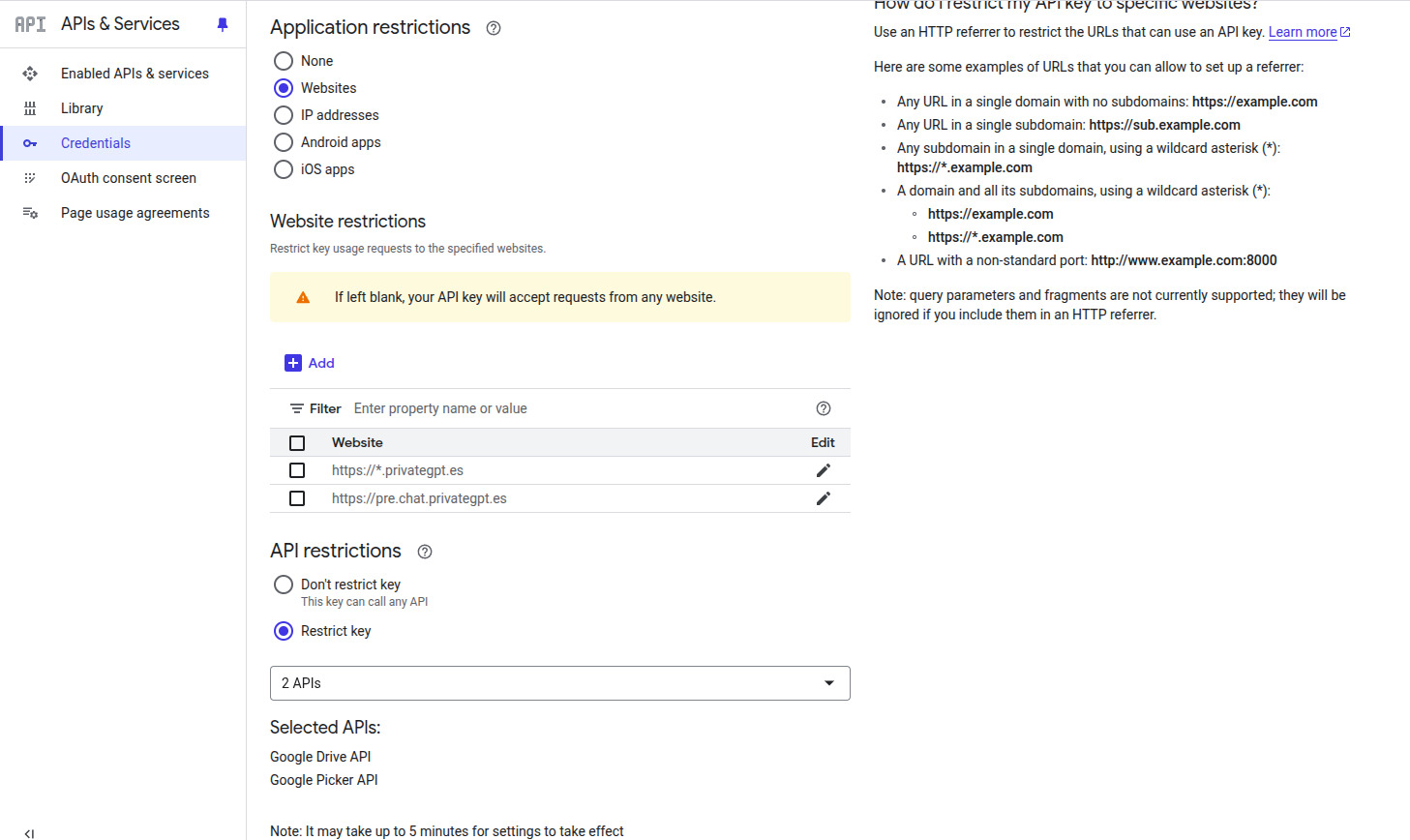Check the box for https://*.privategpt.es
Image resolution: width=1410 pixels, height=840 pixels.
coord(297,470)
